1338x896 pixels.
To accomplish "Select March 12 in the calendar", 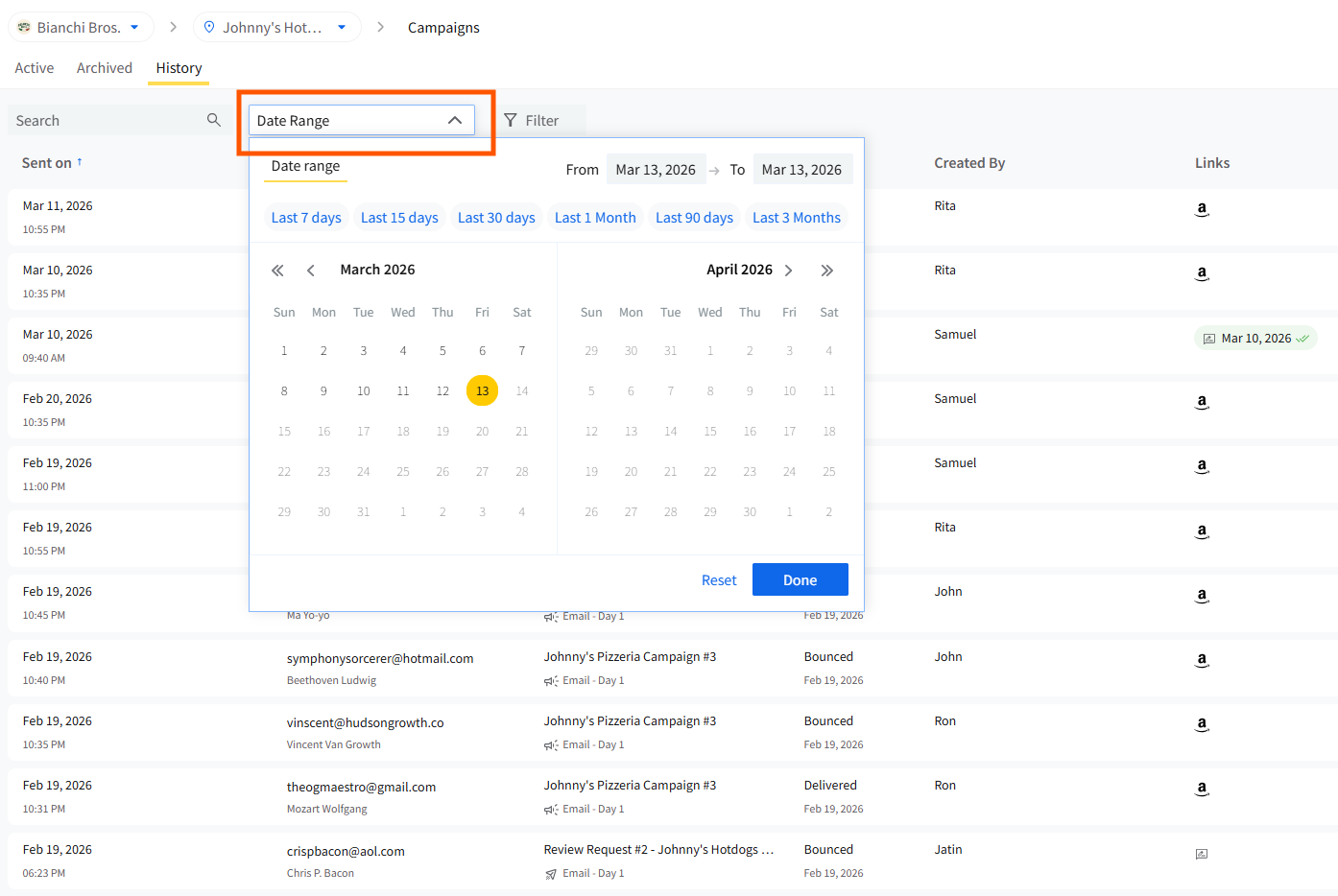I will coord(442,390).
